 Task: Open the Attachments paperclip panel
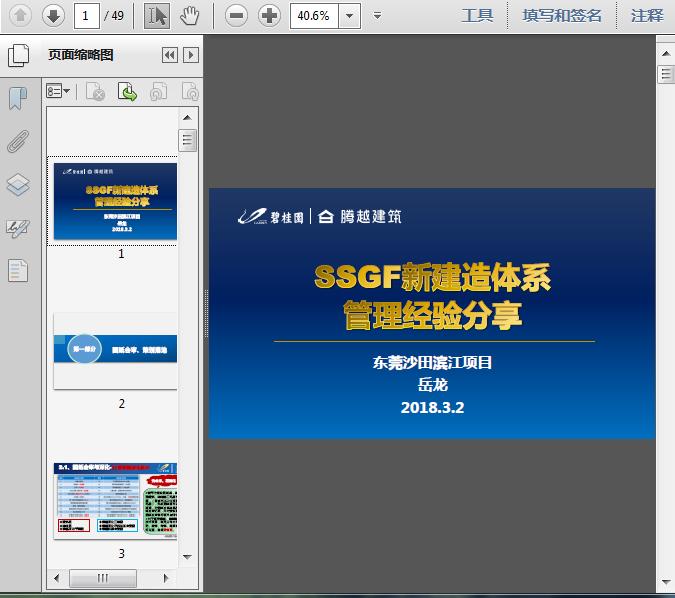click(x=18, y=141)
